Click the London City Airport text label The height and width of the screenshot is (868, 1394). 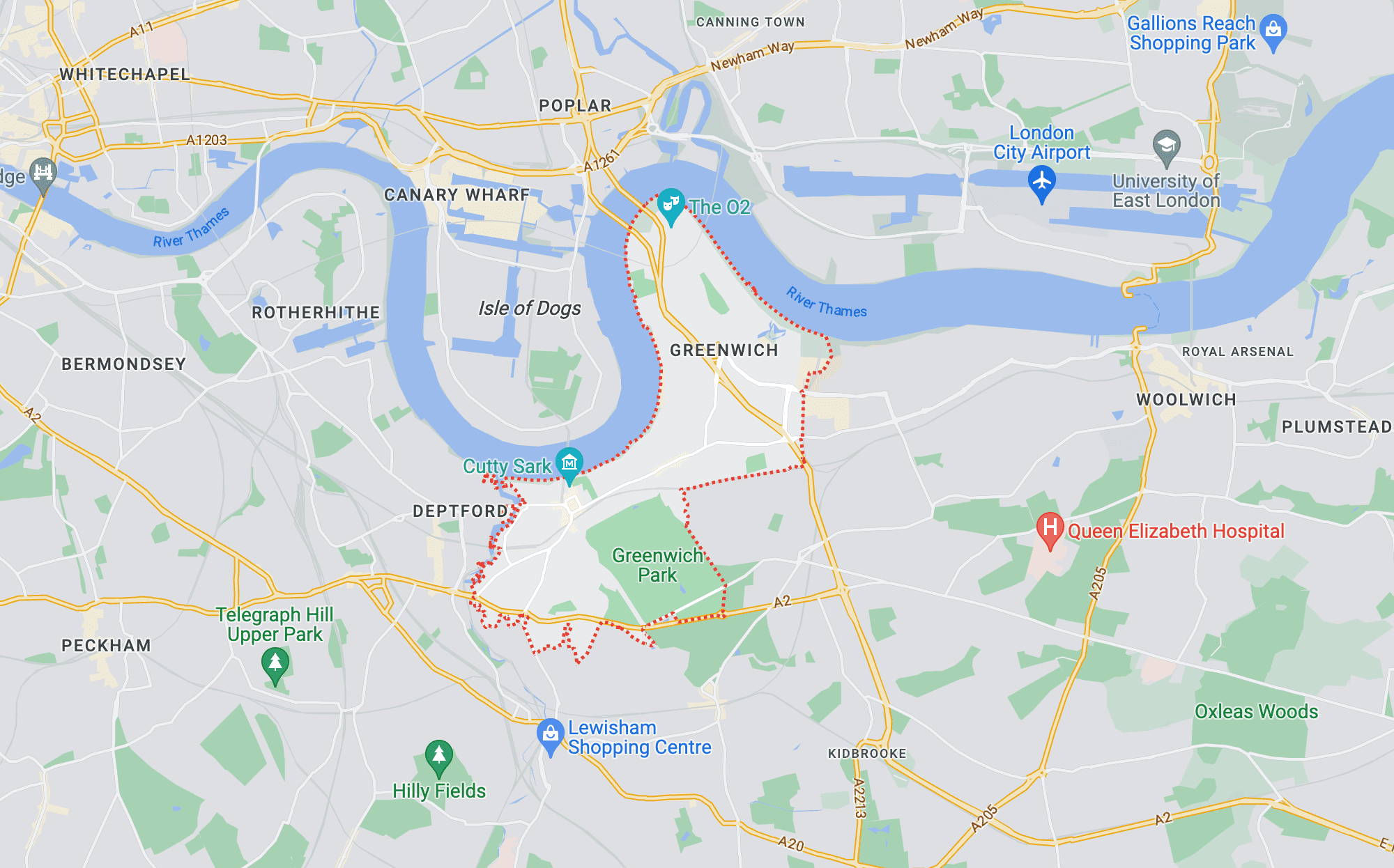[x=1041, y=142]
